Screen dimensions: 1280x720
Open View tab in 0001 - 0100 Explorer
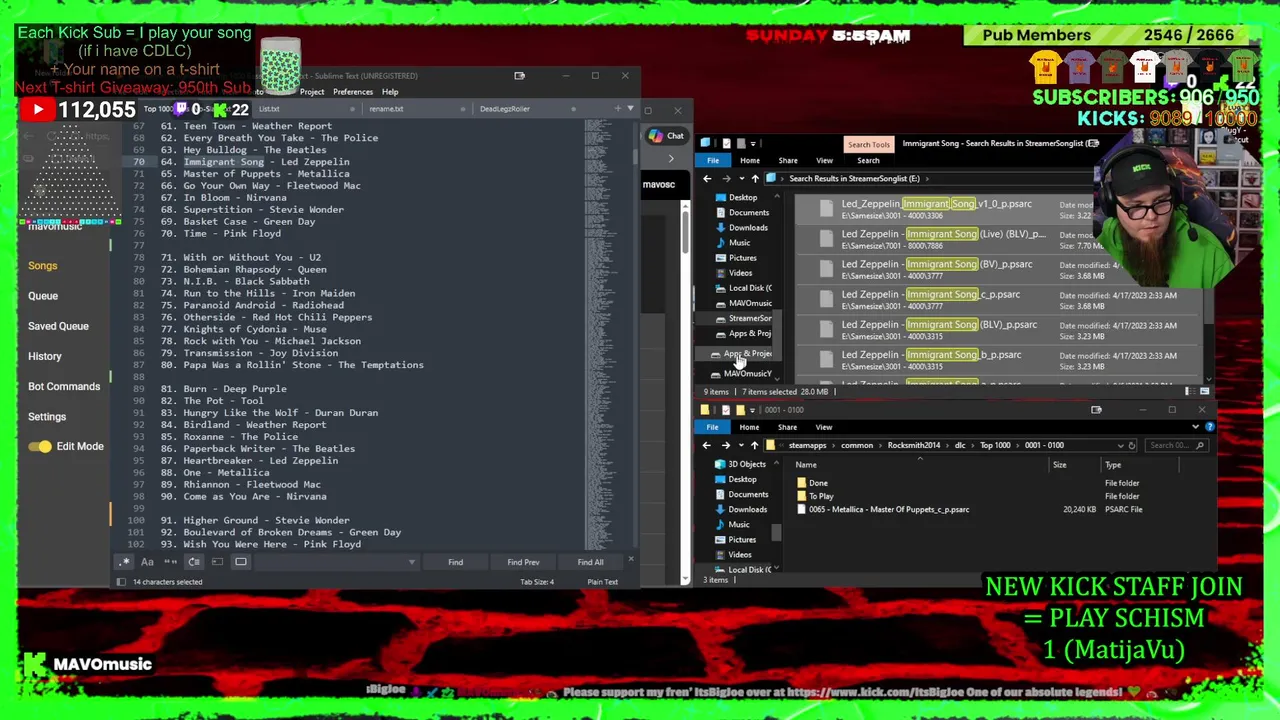[824, 427]
